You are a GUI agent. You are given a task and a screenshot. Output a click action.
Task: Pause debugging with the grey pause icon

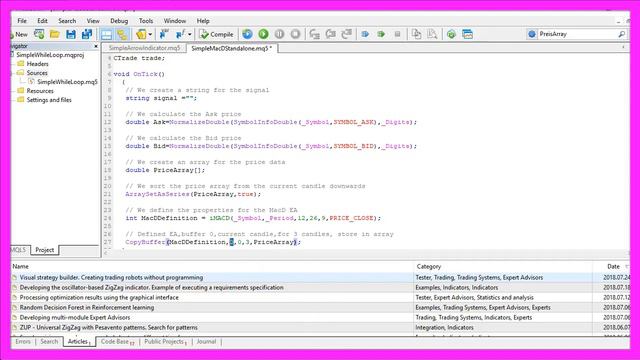(x=279, y=34)
